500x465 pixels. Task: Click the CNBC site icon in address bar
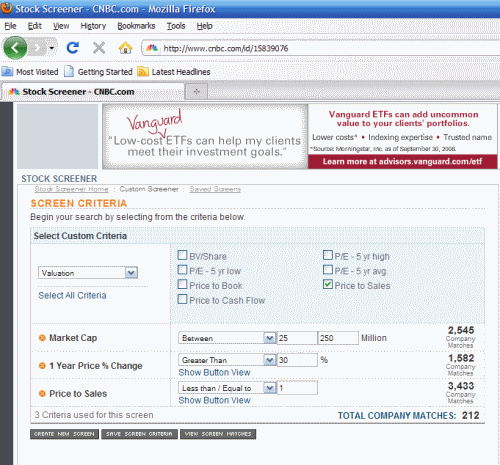pos(152,48)
